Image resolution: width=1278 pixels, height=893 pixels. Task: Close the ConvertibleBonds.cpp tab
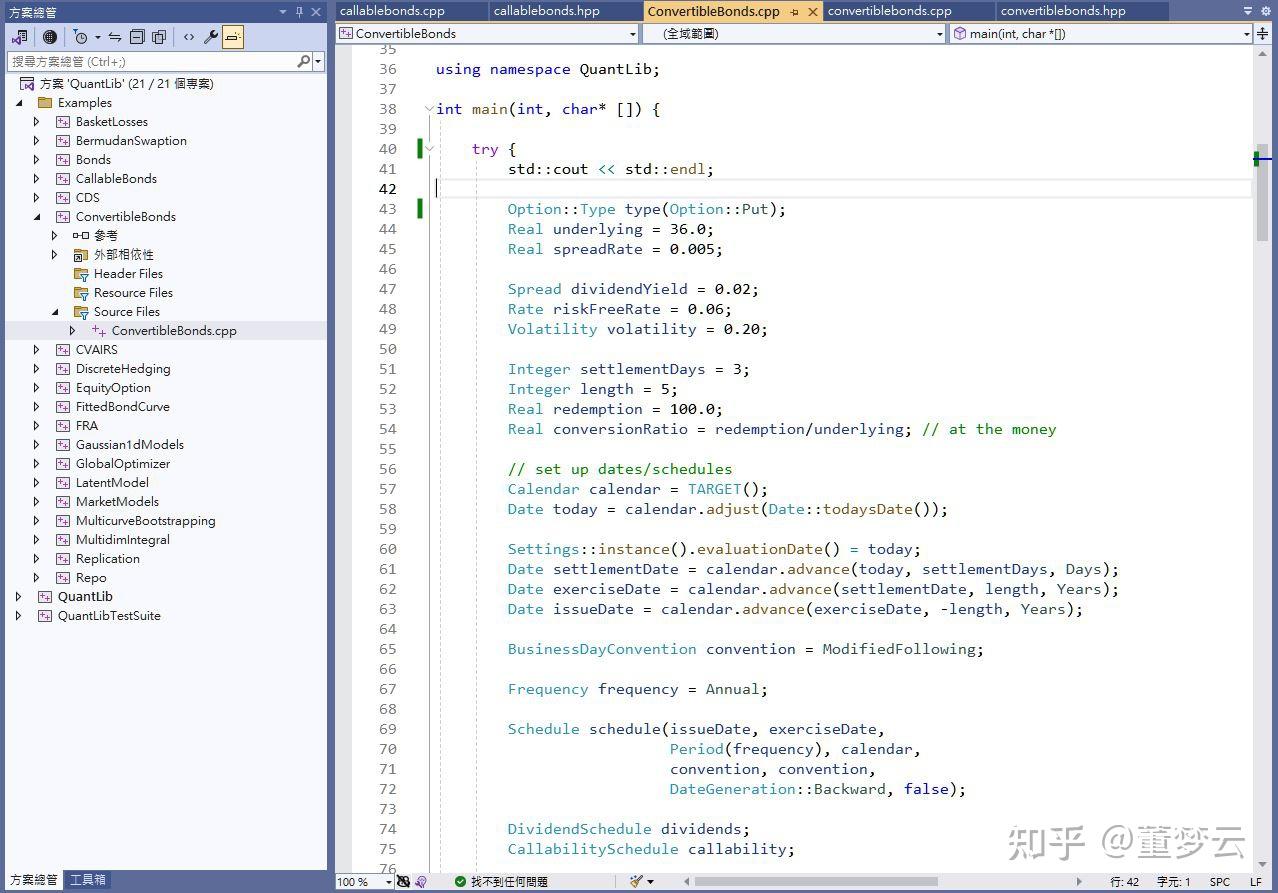point(812,12)
